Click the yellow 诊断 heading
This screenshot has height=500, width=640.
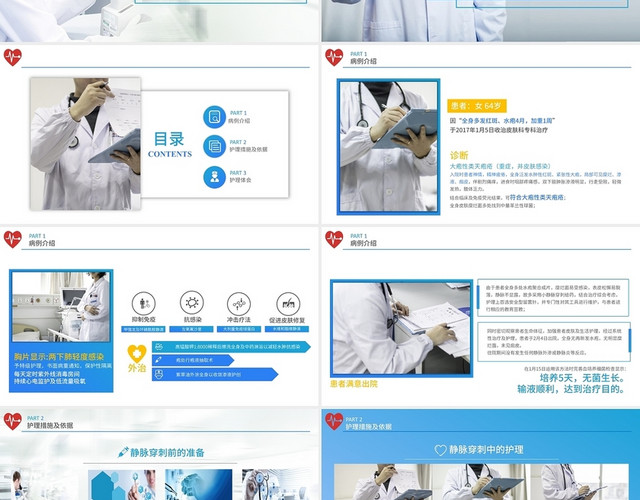coord(459,155)
